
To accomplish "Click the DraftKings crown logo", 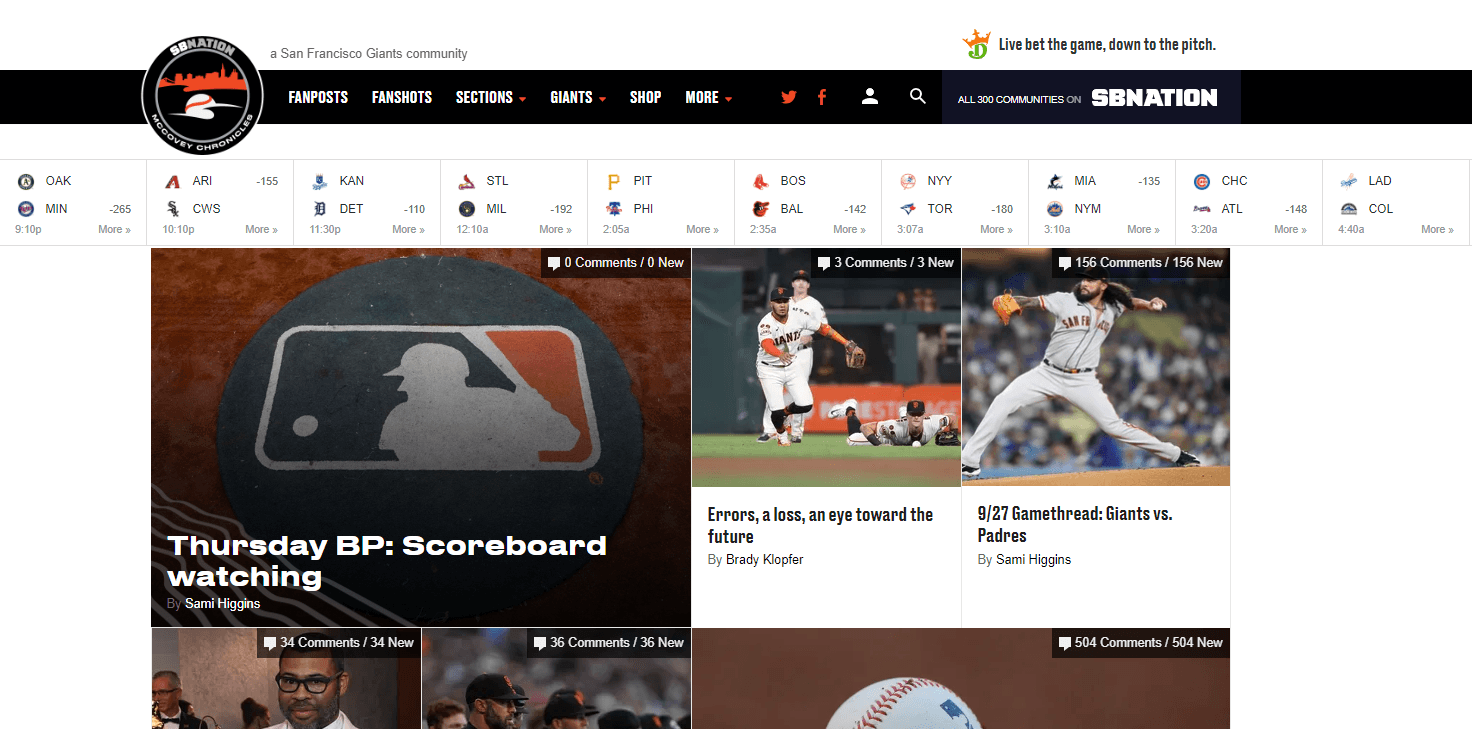I will point(976,44).
